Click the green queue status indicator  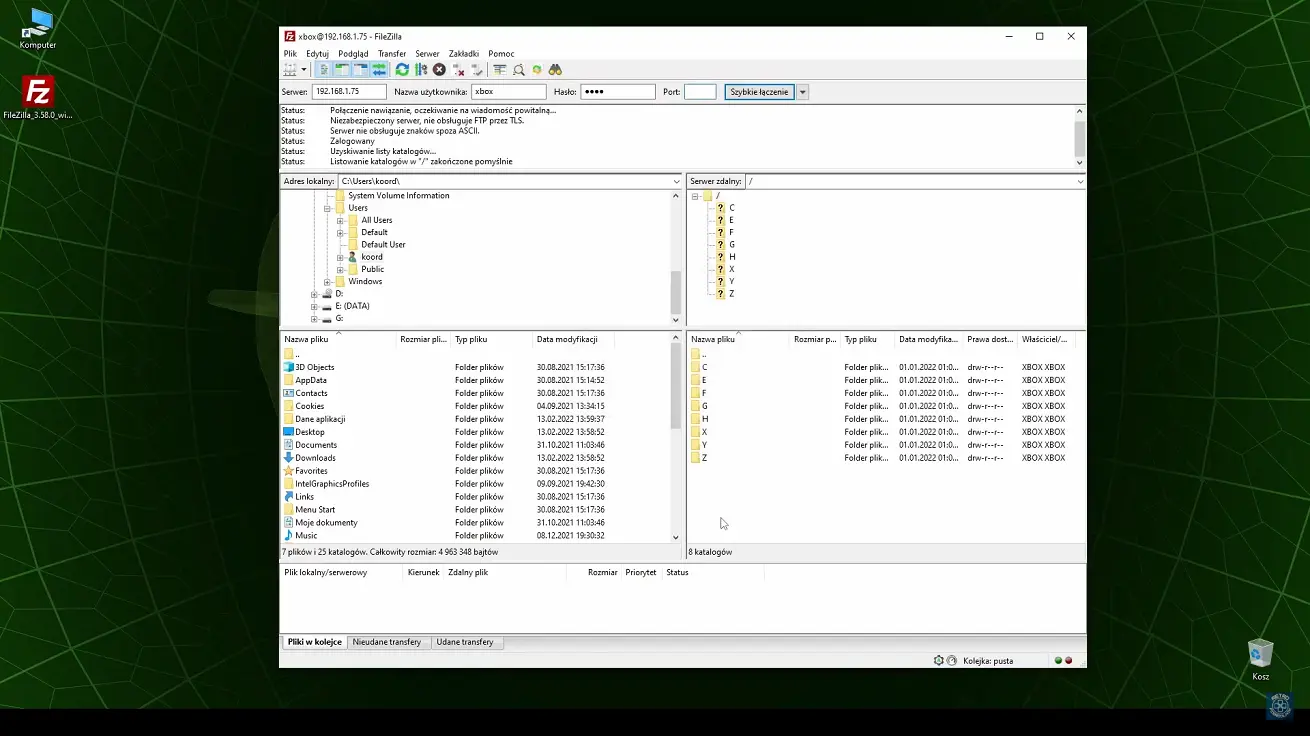tap(1058, 660)
